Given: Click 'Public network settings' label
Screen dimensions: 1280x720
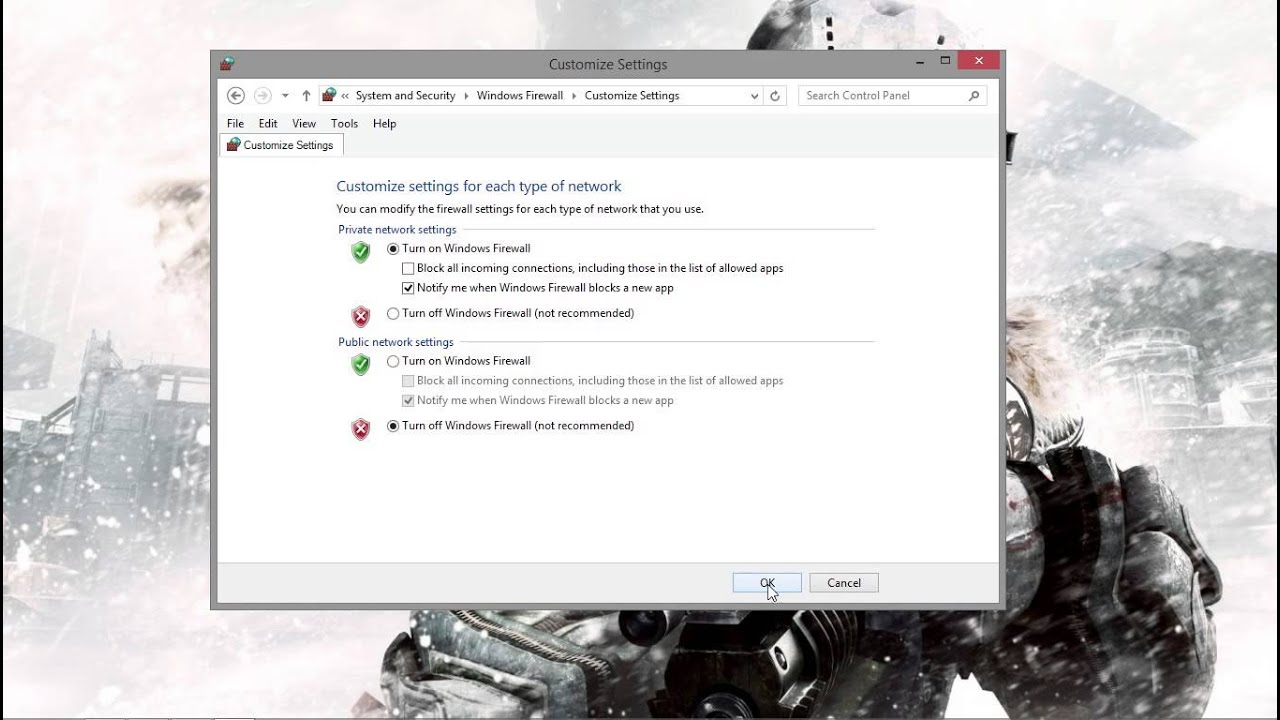Looking at the screenshot, I should [x=396, y=342].
